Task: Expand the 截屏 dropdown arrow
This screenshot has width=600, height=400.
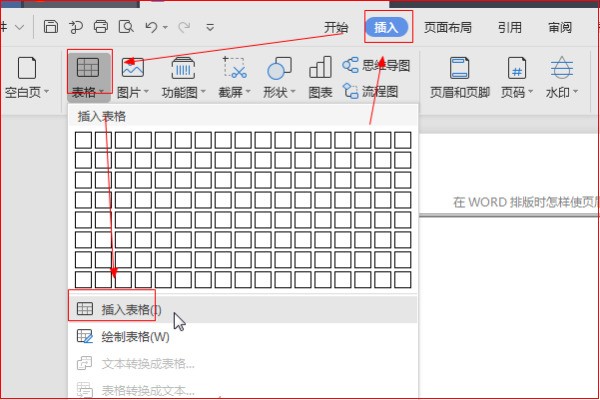Action: (x=248, y=92)
